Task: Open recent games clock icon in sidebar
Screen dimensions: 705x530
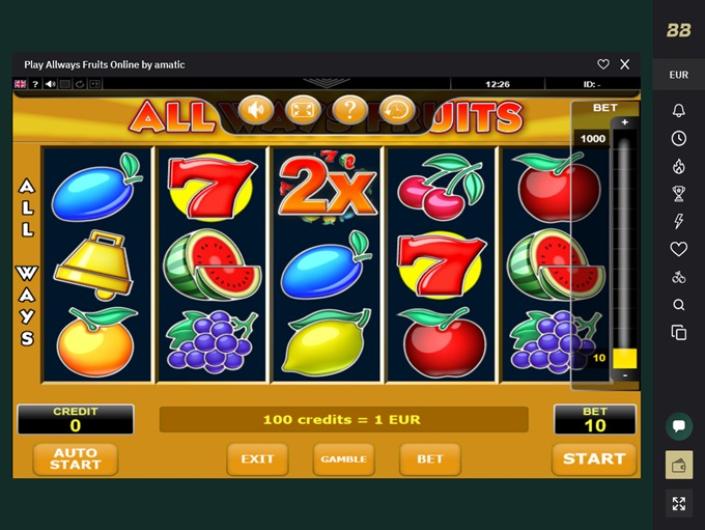Action: [x=678, y=138]
